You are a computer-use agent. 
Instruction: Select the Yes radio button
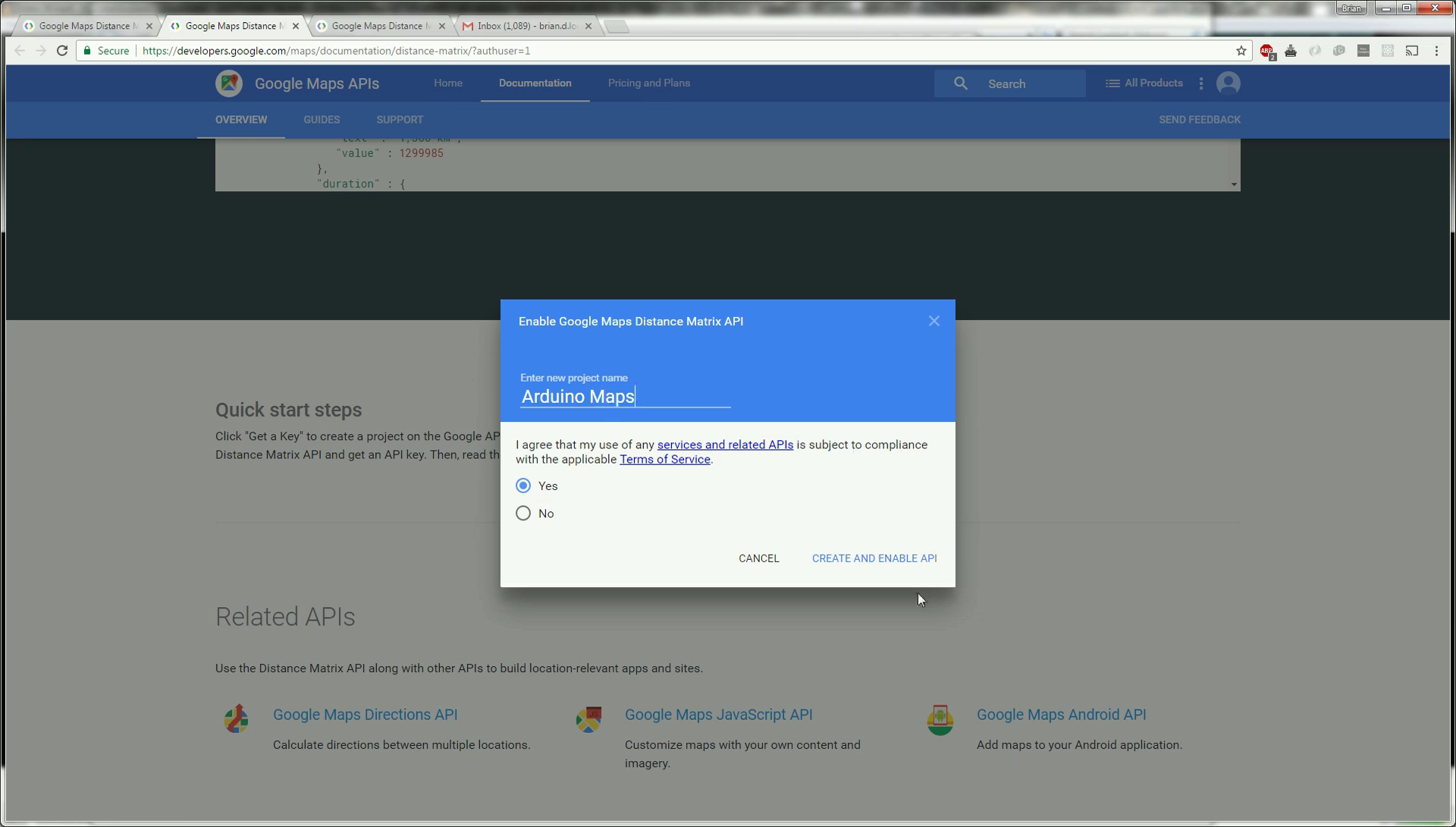[x=523, y=486]
